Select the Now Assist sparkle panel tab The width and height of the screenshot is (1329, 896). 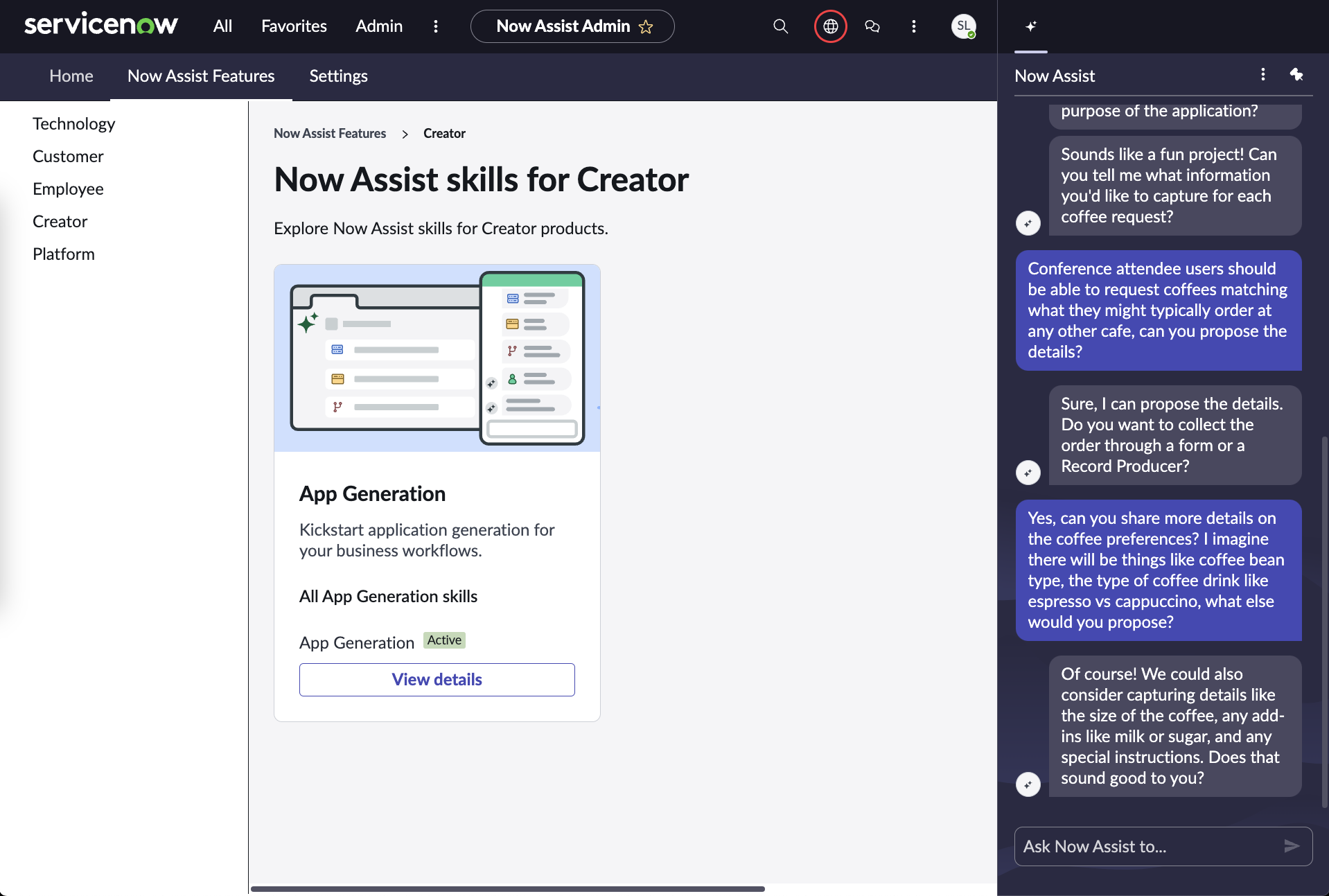point(1031,26)
